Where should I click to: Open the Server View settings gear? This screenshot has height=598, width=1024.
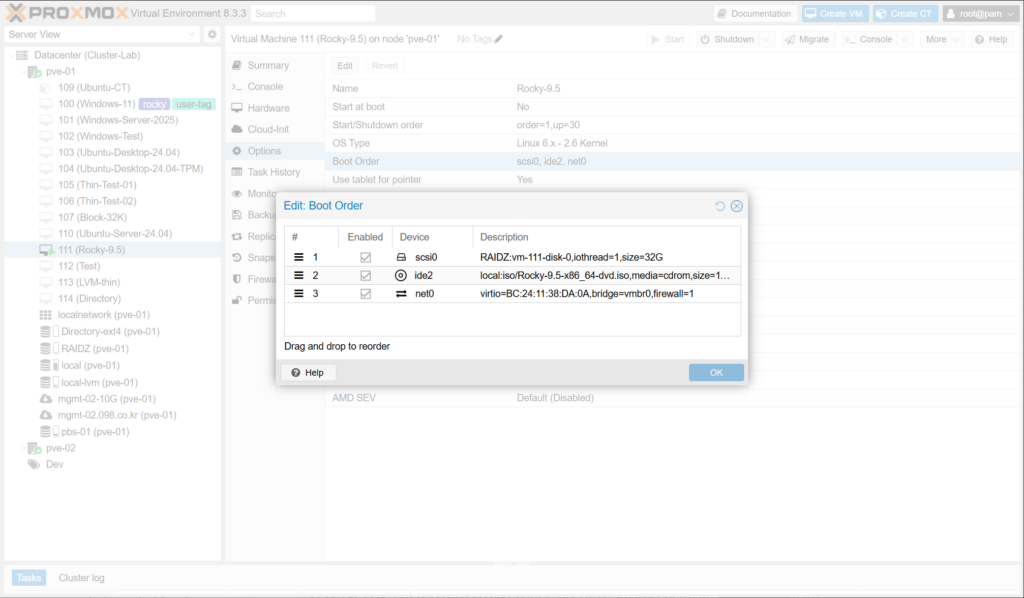(212, 34)
